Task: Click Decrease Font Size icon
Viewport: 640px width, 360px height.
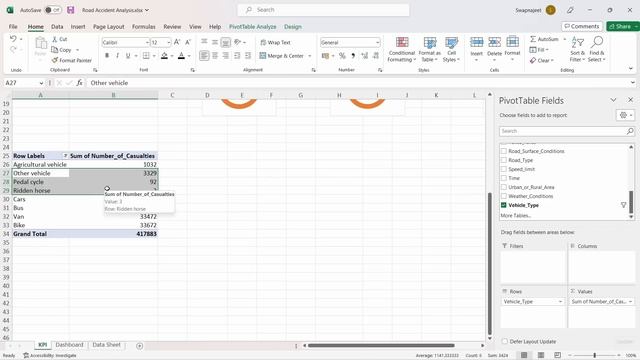Action: [188, 42]
